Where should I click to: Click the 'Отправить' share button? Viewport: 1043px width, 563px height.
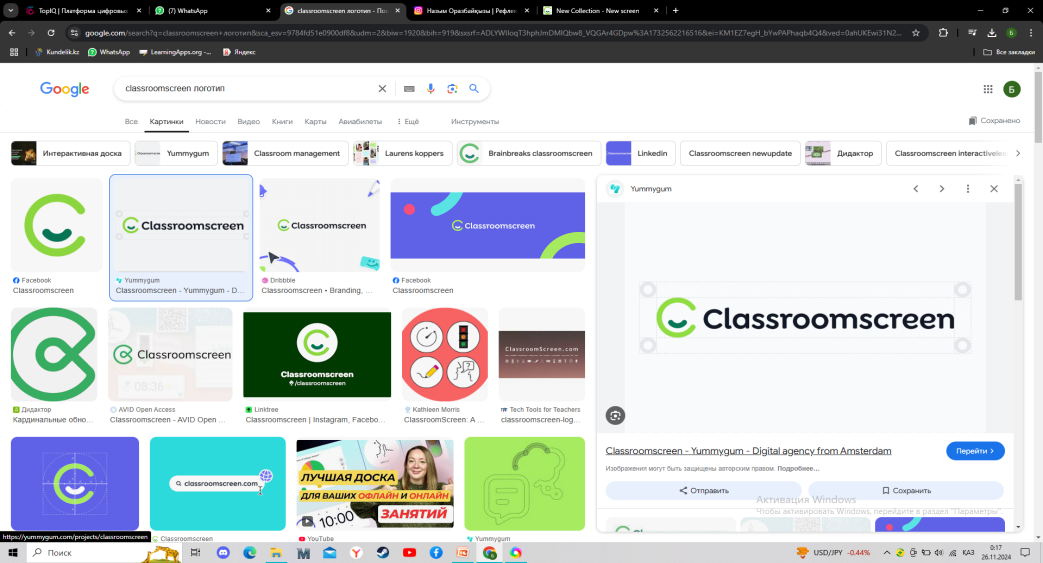[x=704, y=490]
